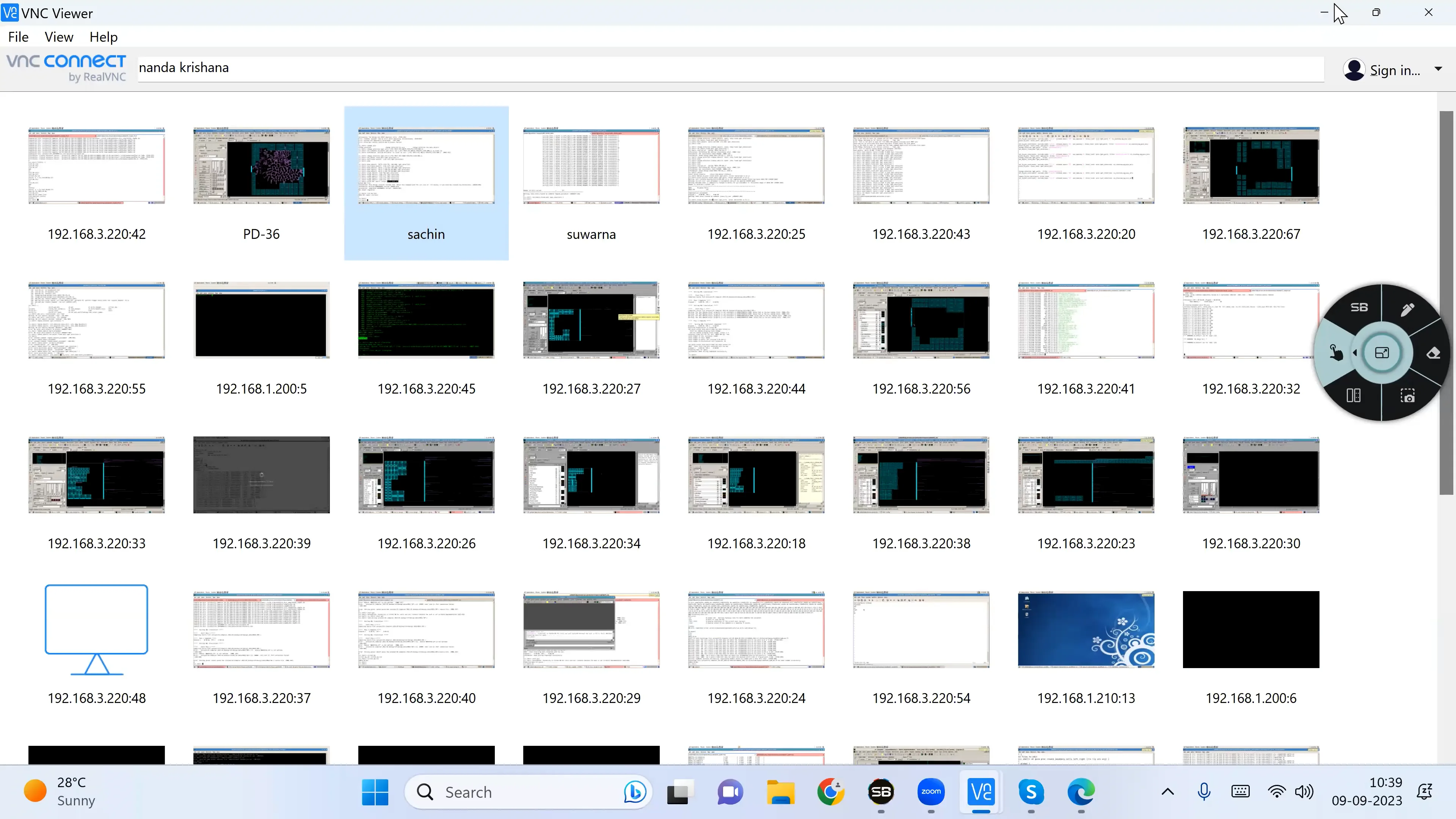Select the eraser tool in the radial menu
The width and height of the screenshot is (1456, 819).
[1433, 353]
